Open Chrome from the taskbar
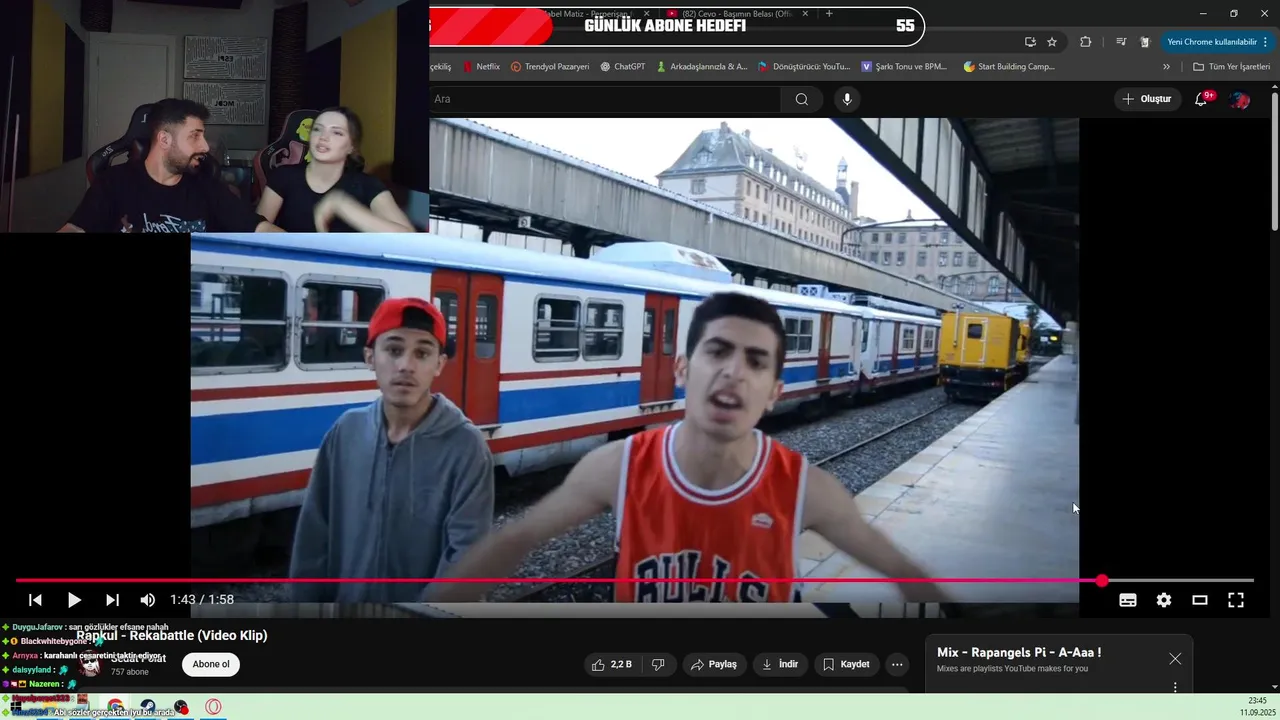1280x720 pixels. click(116, 707)
